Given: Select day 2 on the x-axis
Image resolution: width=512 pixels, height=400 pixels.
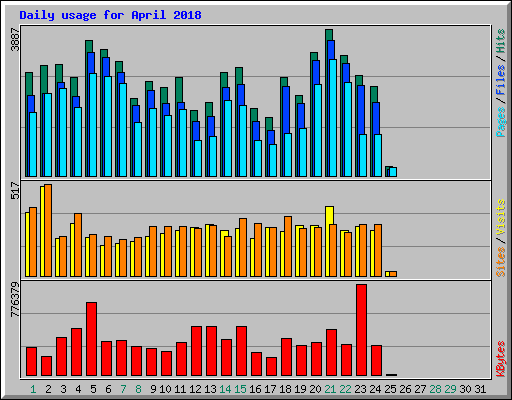Looking at the screenshot, I should click(48, 389).
